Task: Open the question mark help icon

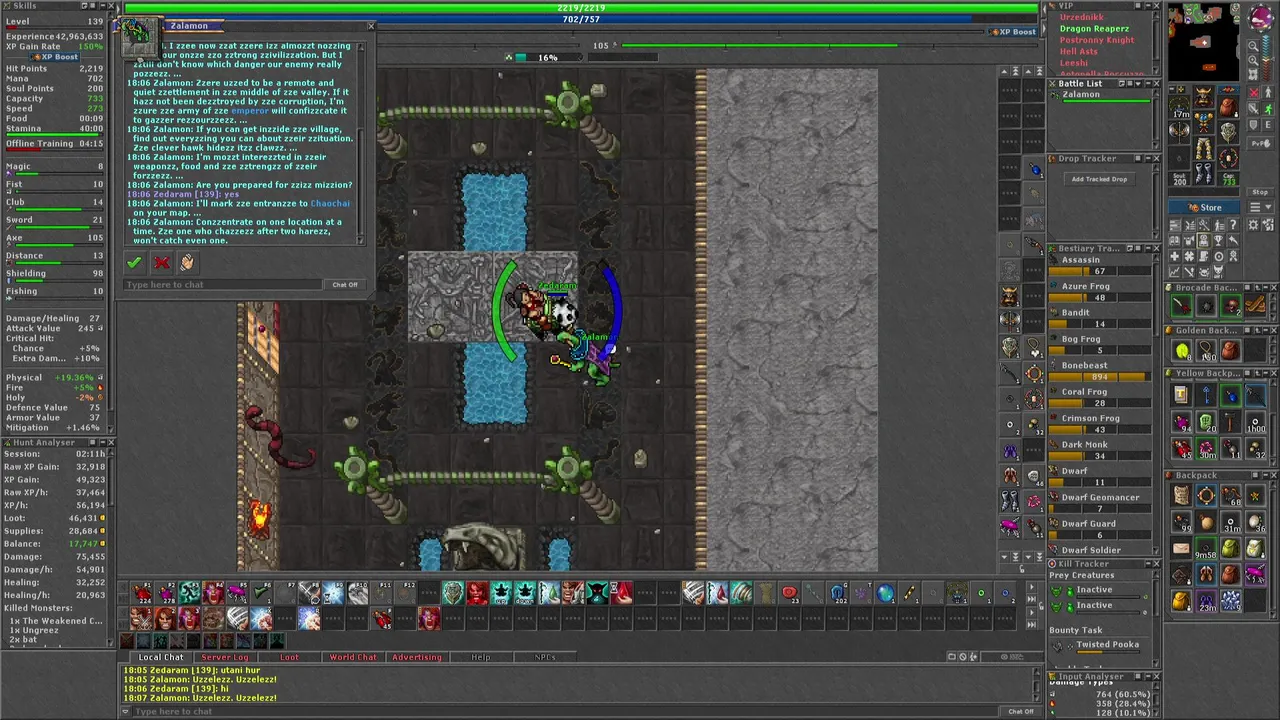Action: (1233, 224)
